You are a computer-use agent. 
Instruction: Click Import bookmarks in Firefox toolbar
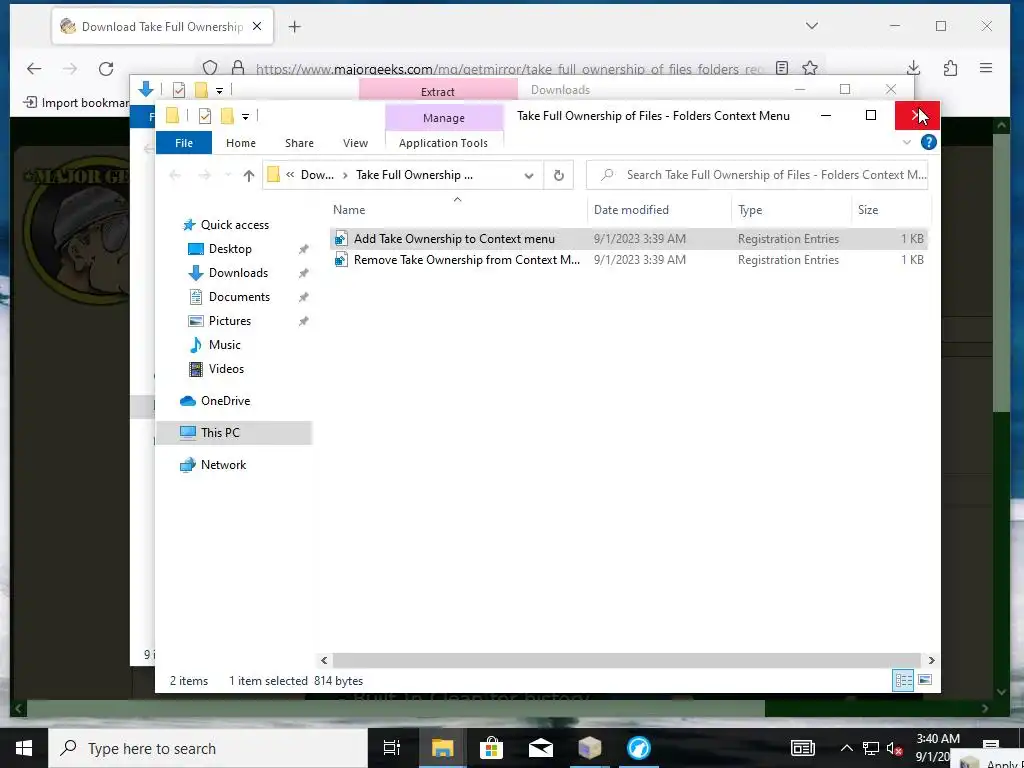(x=76, y=103)
